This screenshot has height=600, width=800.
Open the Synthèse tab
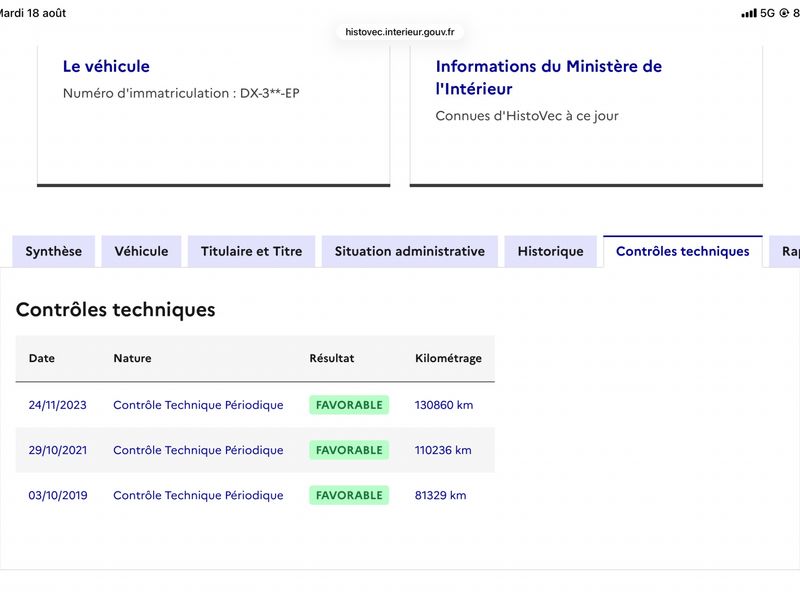point(54,251)
